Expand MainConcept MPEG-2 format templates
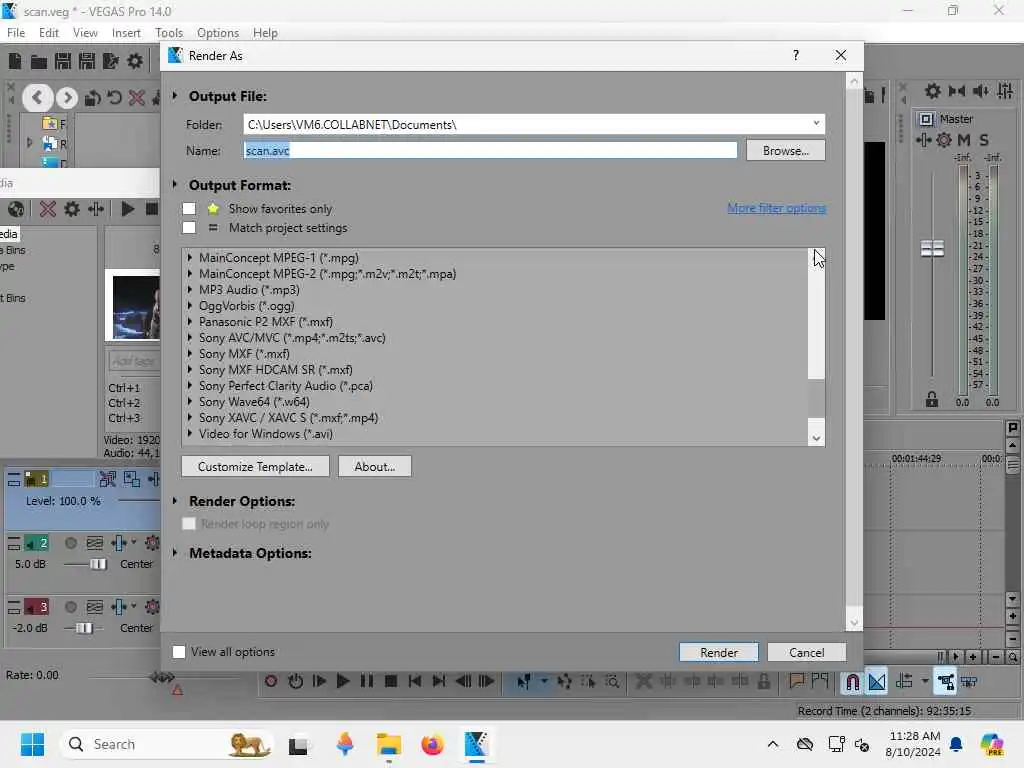This screenshot has width=1024, height=768. click(190, 274)
